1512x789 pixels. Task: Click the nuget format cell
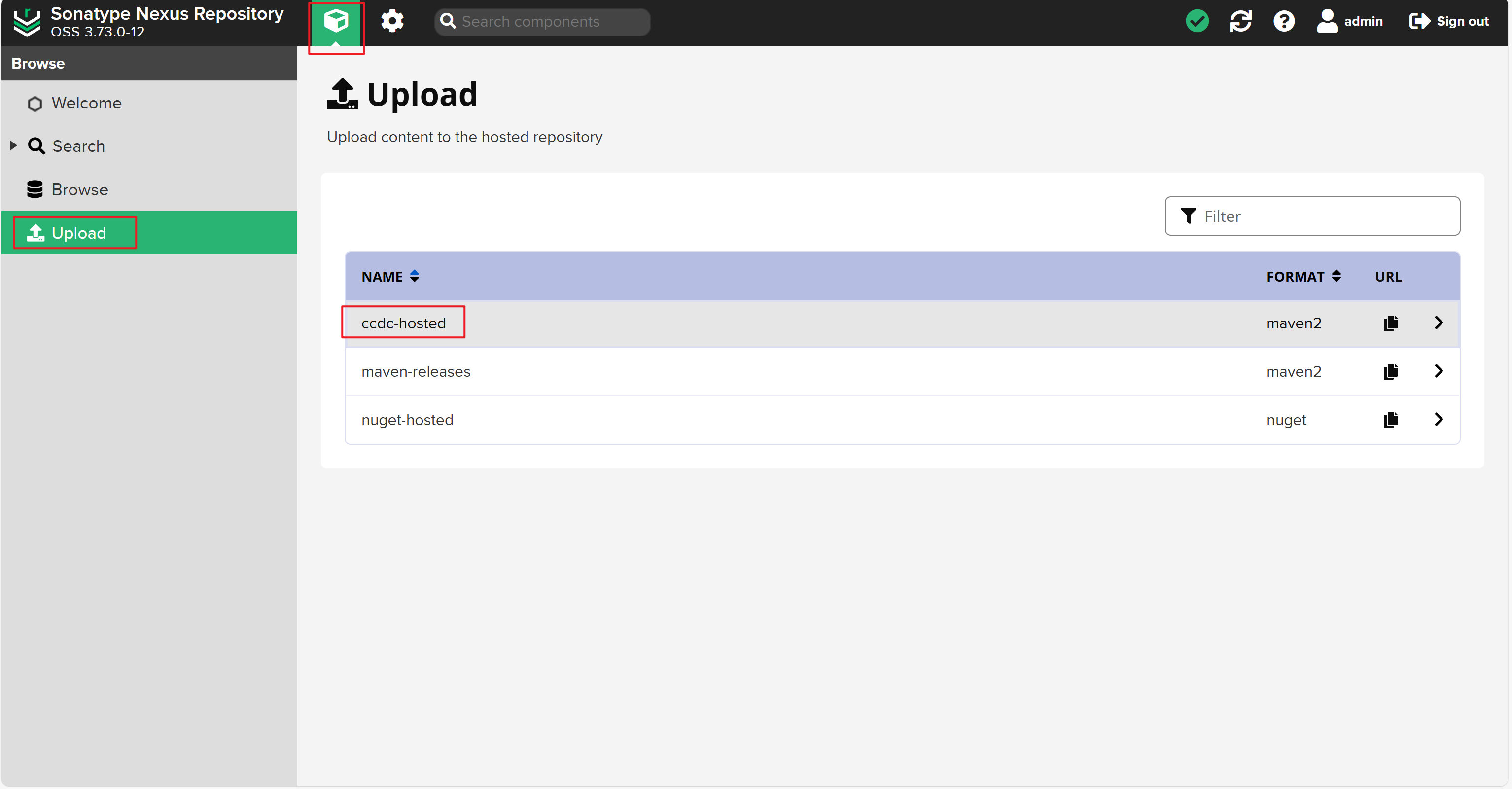1285,420
